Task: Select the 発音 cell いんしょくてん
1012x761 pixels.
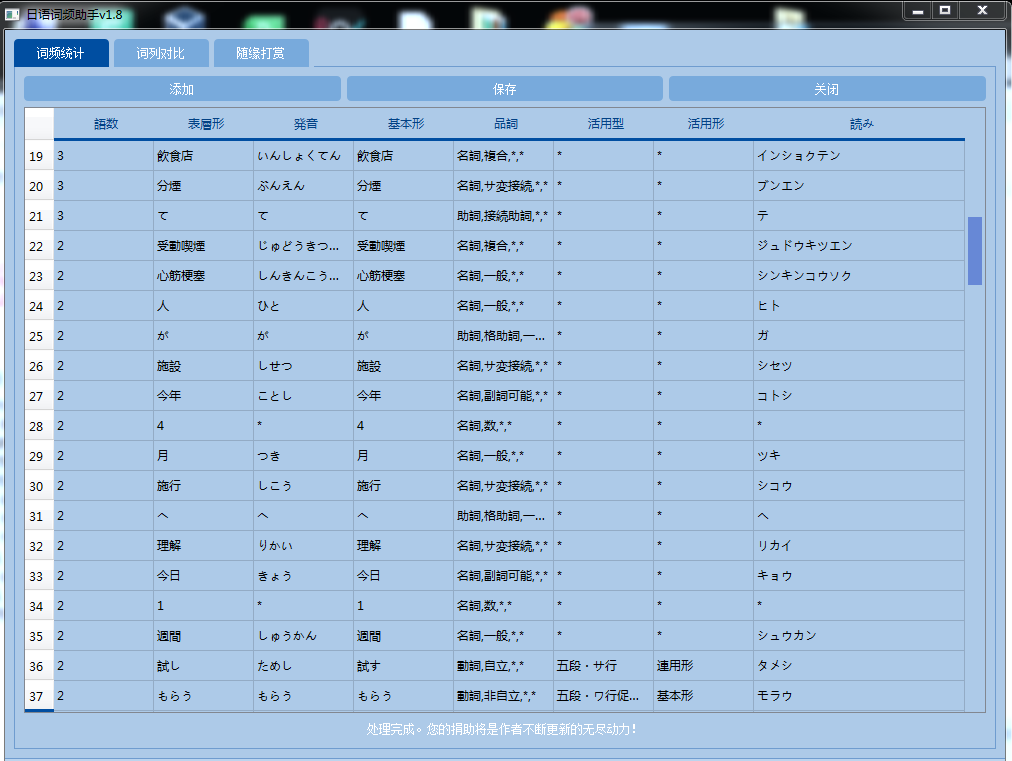Action: tap(303, 156)
